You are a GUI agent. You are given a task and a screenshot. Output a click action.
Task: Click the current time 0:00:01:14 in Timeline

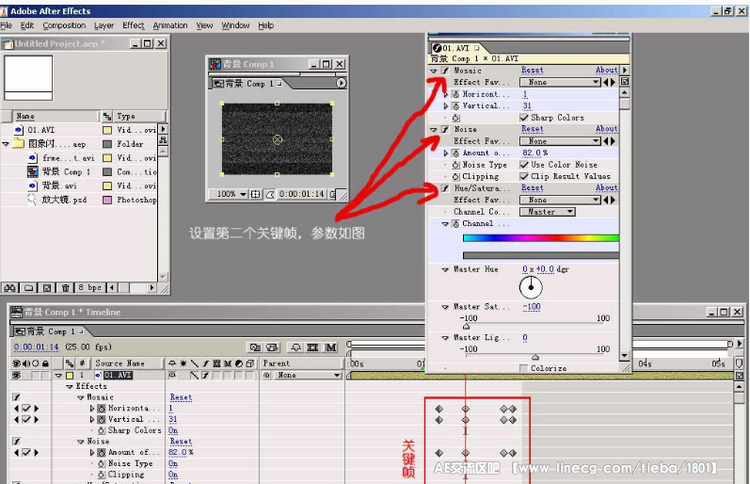tap(36, 347)
